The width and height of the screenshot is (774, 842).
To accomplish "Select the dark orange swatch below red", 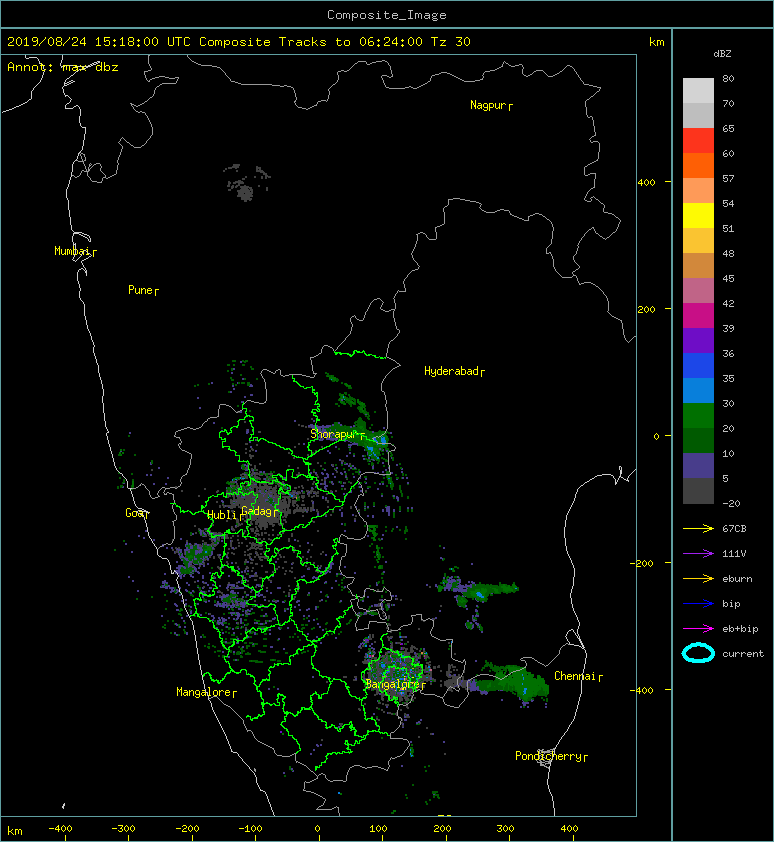I will pos(698,165).
